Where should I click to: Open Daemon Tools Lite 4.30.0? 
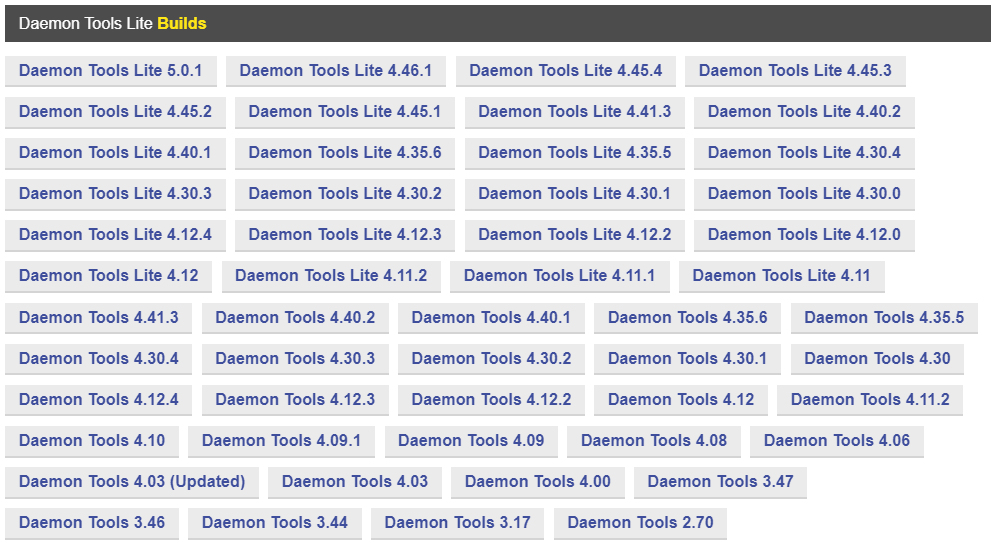pos(804,194)
